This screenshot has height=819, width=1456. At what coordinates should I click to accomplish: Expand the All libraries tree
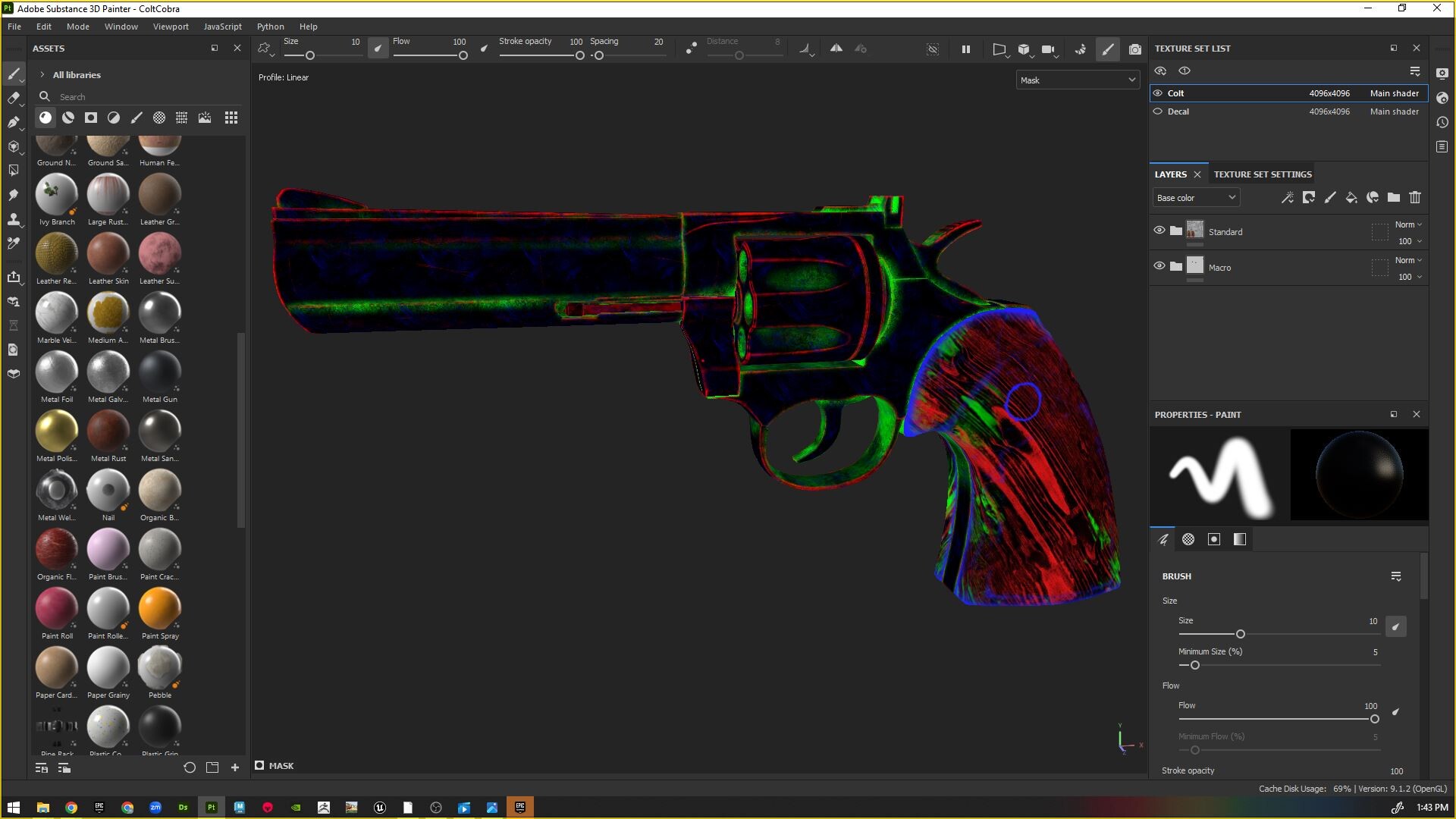42,75
